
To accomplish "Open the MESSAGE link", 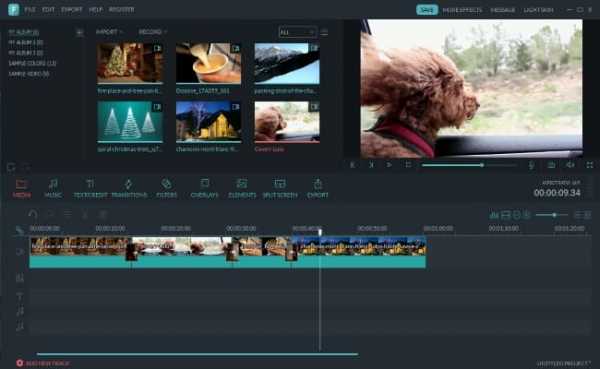I will coord(503,10).
